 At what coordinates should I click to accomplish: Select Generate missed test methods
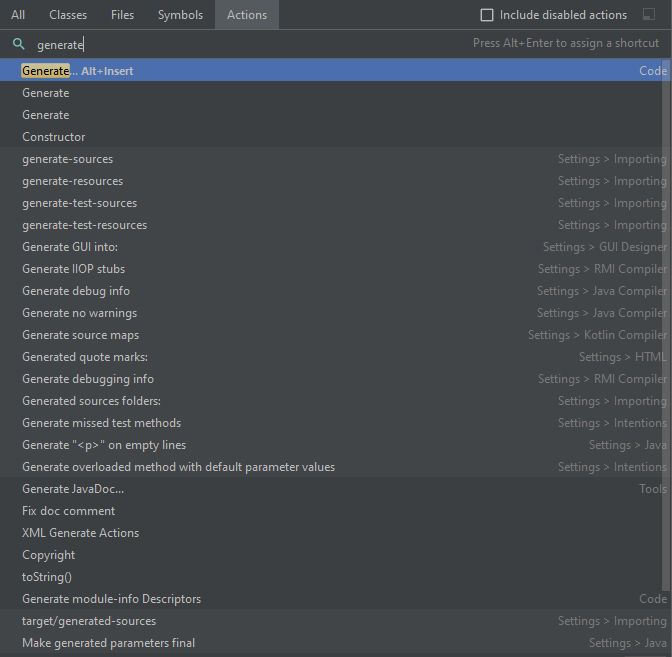(x=335, y=423)
